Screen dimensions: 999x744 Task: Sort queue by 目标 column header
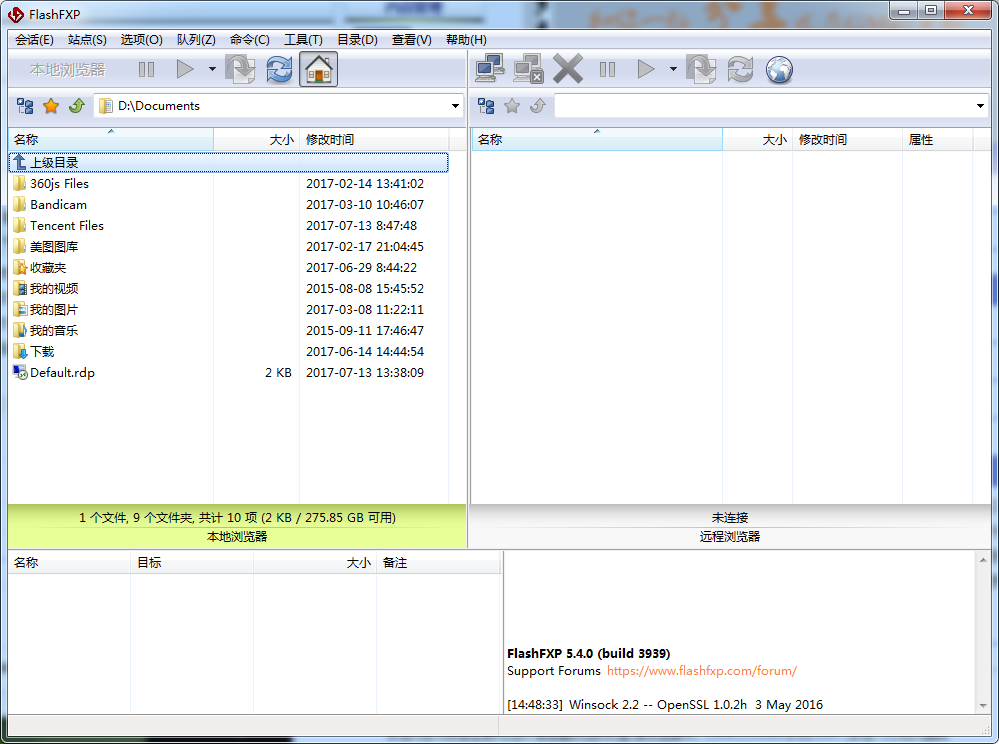[192, 562]
